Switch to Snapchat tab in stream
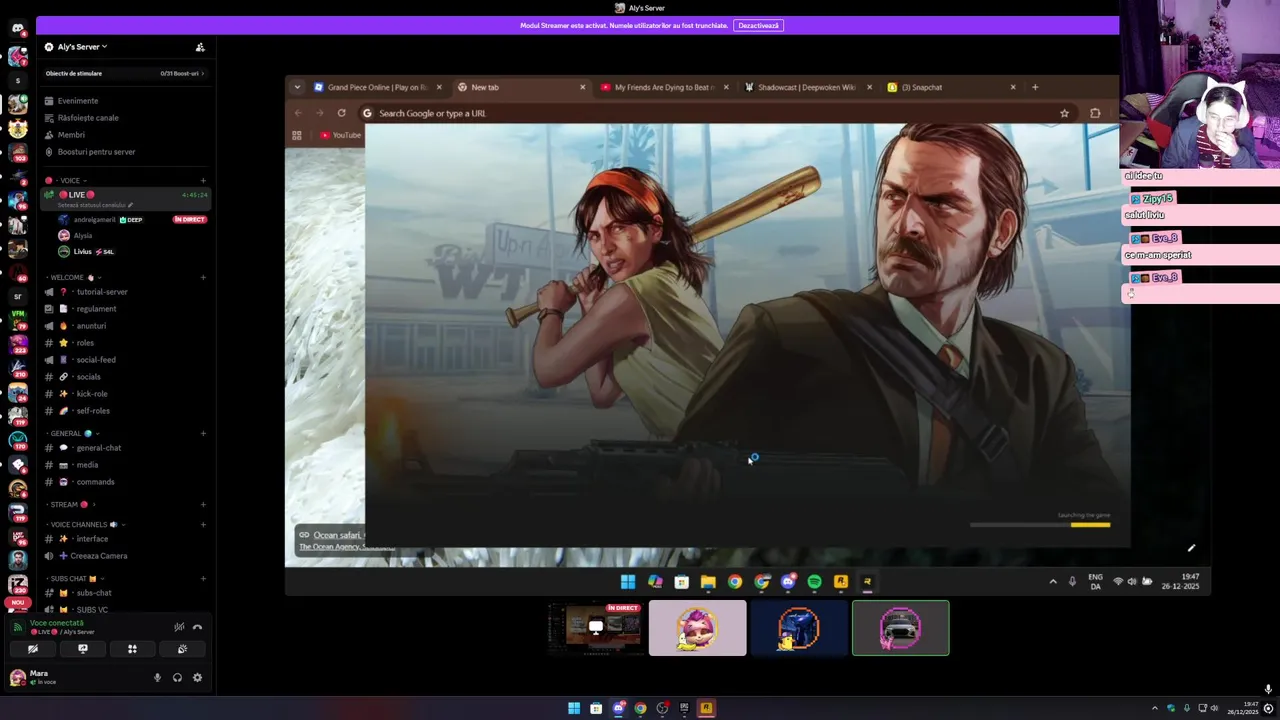This screenshot has width=1280, height=720. coord(951,87)
